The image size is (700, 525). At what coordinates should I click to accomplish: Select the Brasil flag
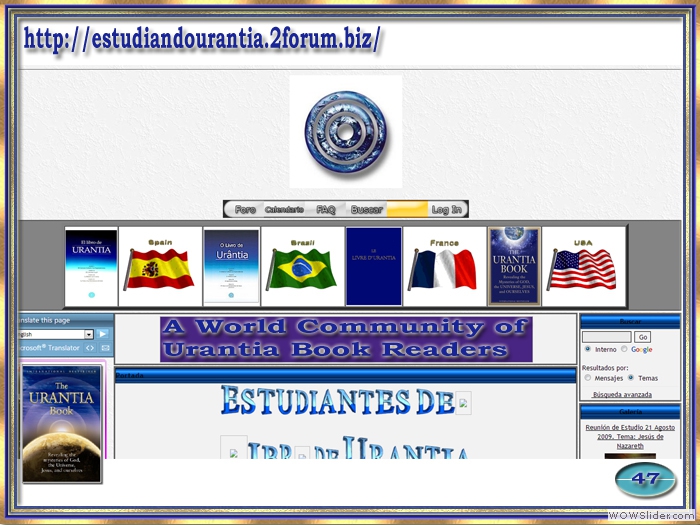pos(303,267)
